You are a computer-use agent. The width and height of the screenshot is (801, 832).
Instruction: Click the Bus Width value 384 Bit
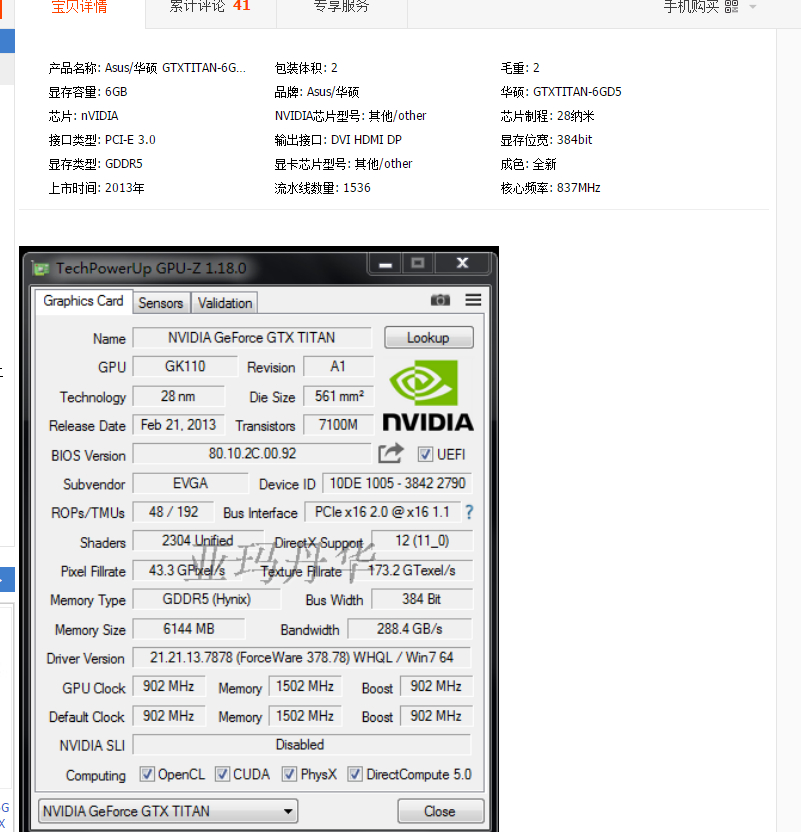click(422, 599)
